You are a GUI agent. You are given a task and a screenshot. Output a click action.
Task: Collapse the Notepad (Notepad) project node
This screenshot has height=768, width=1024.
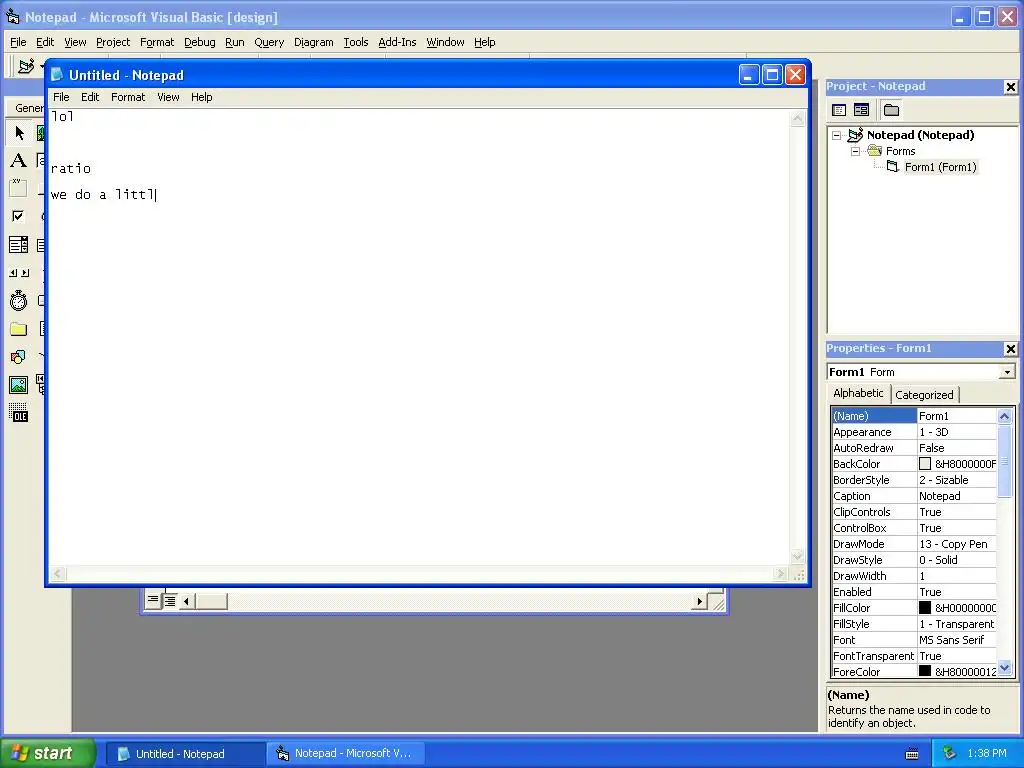[837, 135]
